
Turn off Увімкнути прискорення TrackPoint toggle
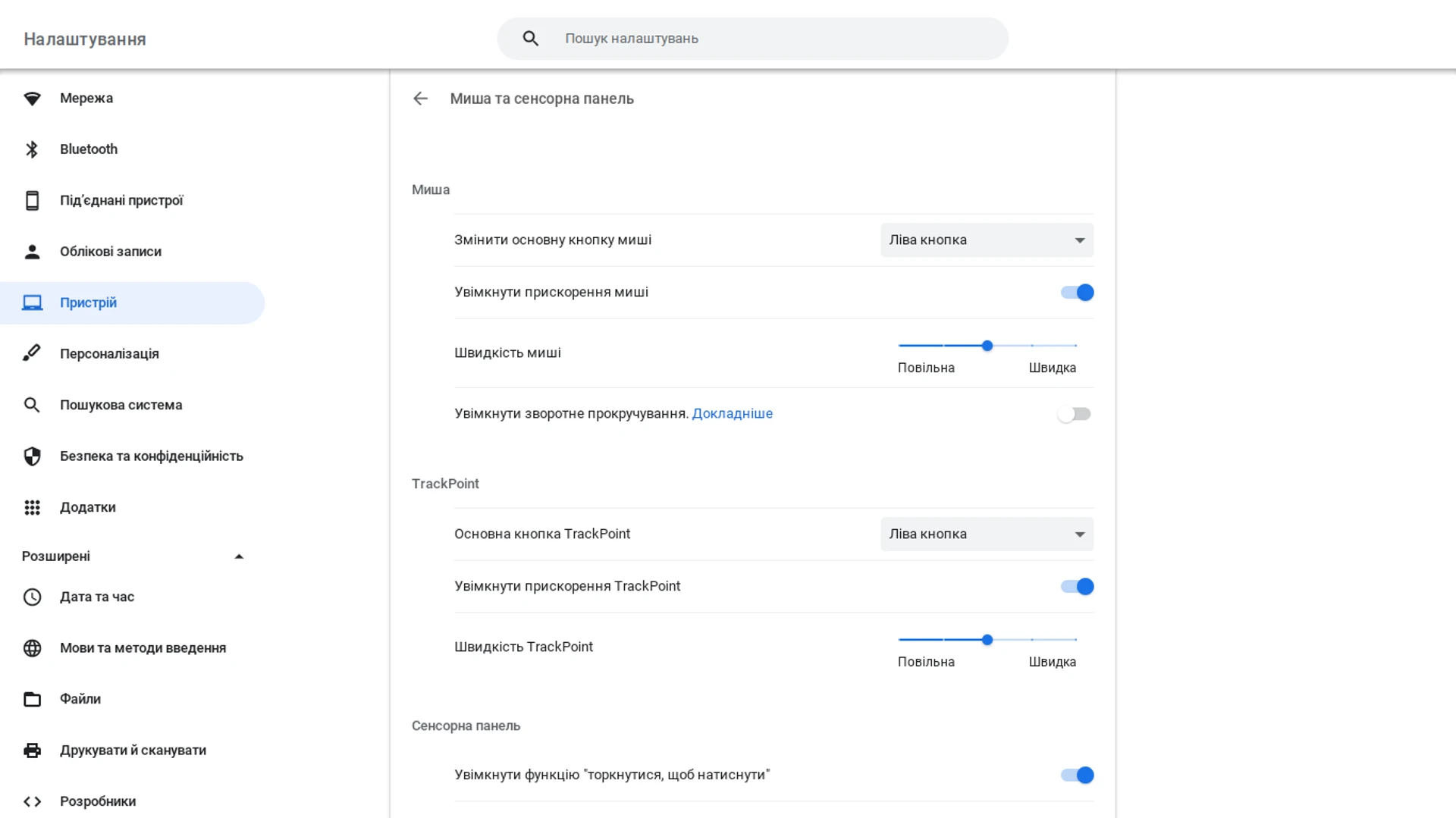coord(1077,587)
